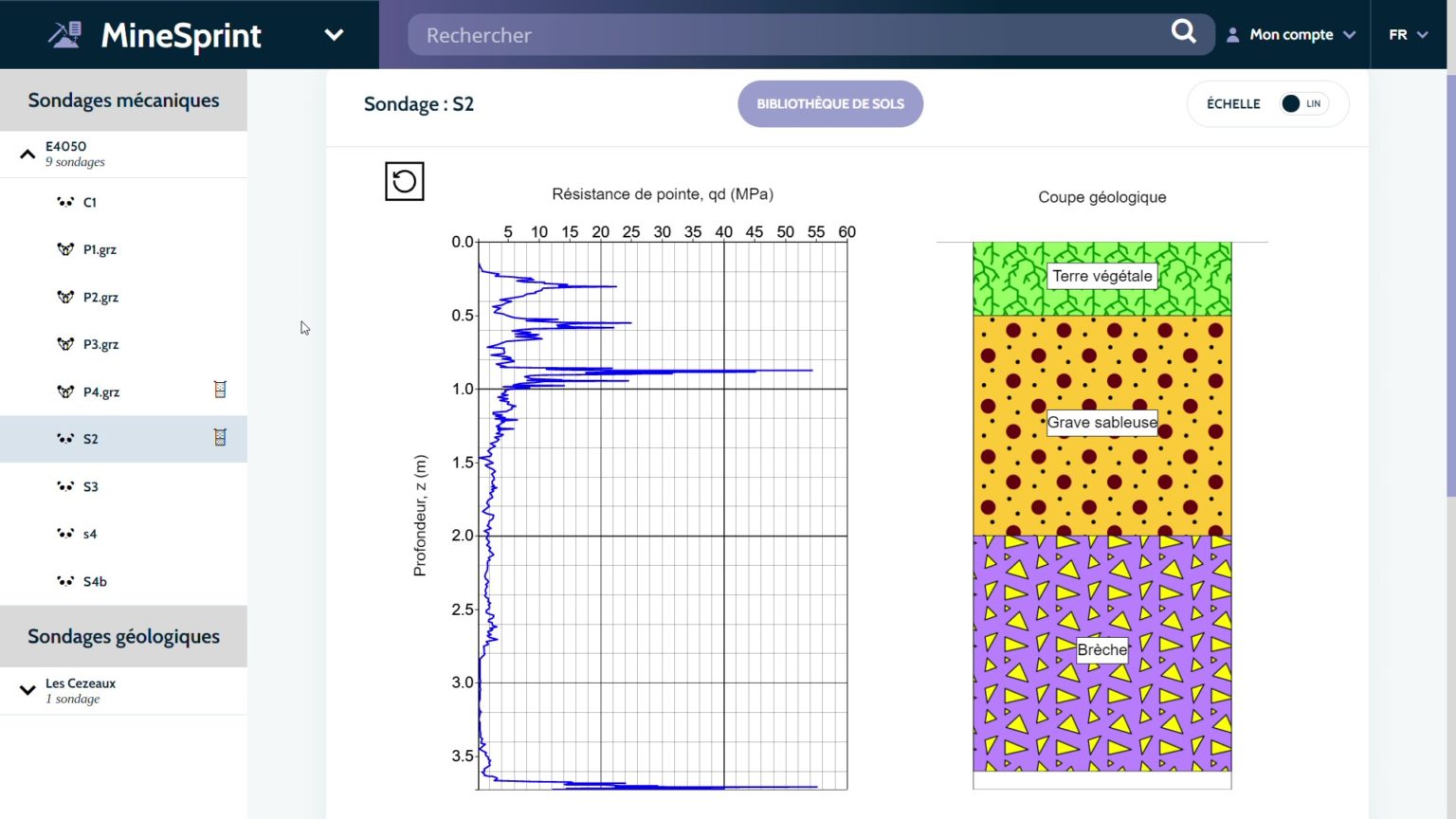This screenshot has width=1456, height=819.
Task: Click the geological column icon beside P4.grz
Action: pos(220,390)
